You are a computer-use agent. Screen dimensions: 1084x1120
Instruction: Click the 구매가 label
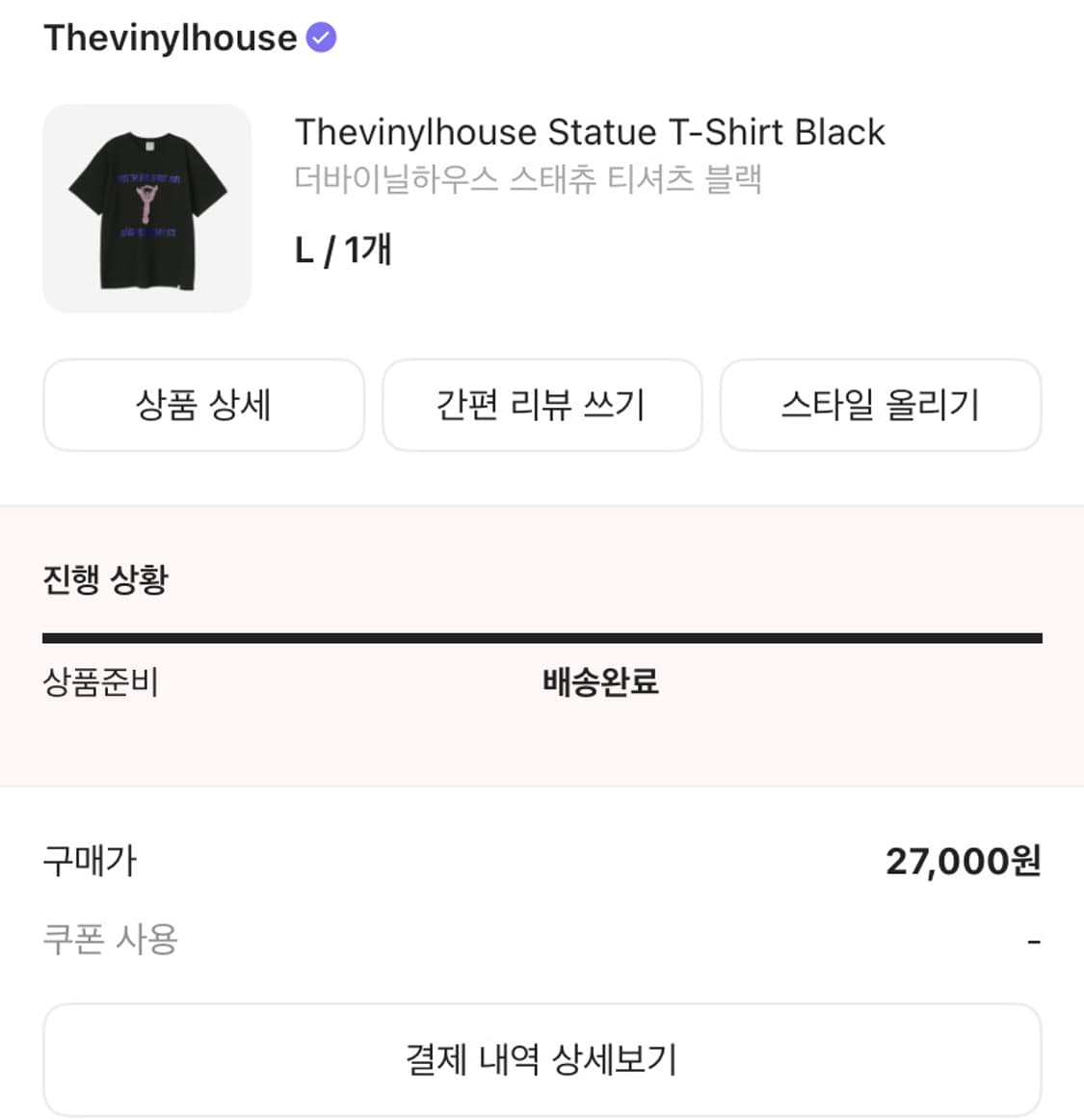tap(90, 861)
